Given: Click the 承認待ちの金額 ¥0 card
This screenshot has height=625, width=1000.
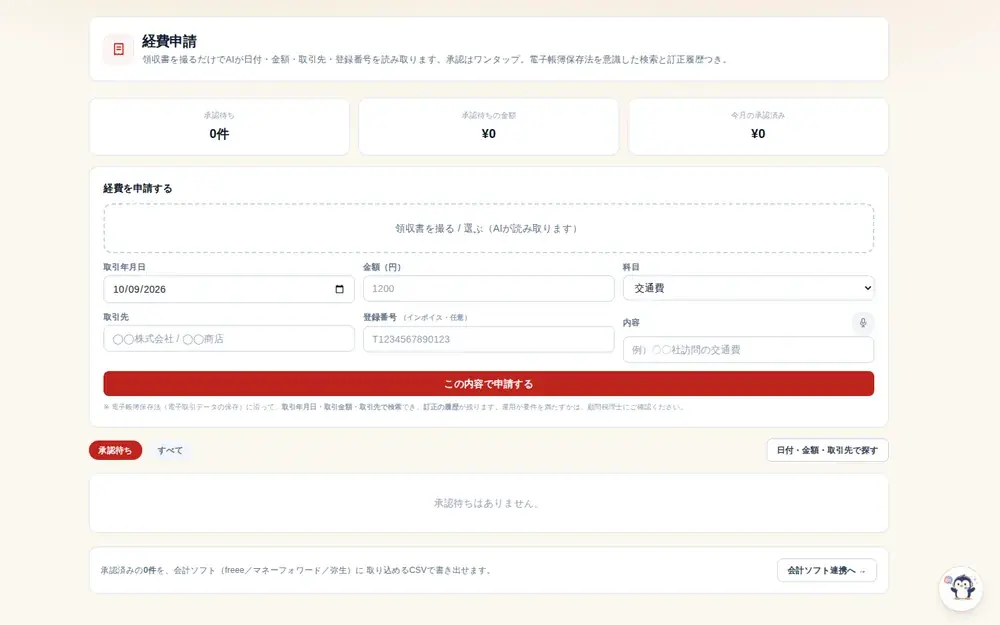Looking at the screenshot, I should (x=489, y=126).
